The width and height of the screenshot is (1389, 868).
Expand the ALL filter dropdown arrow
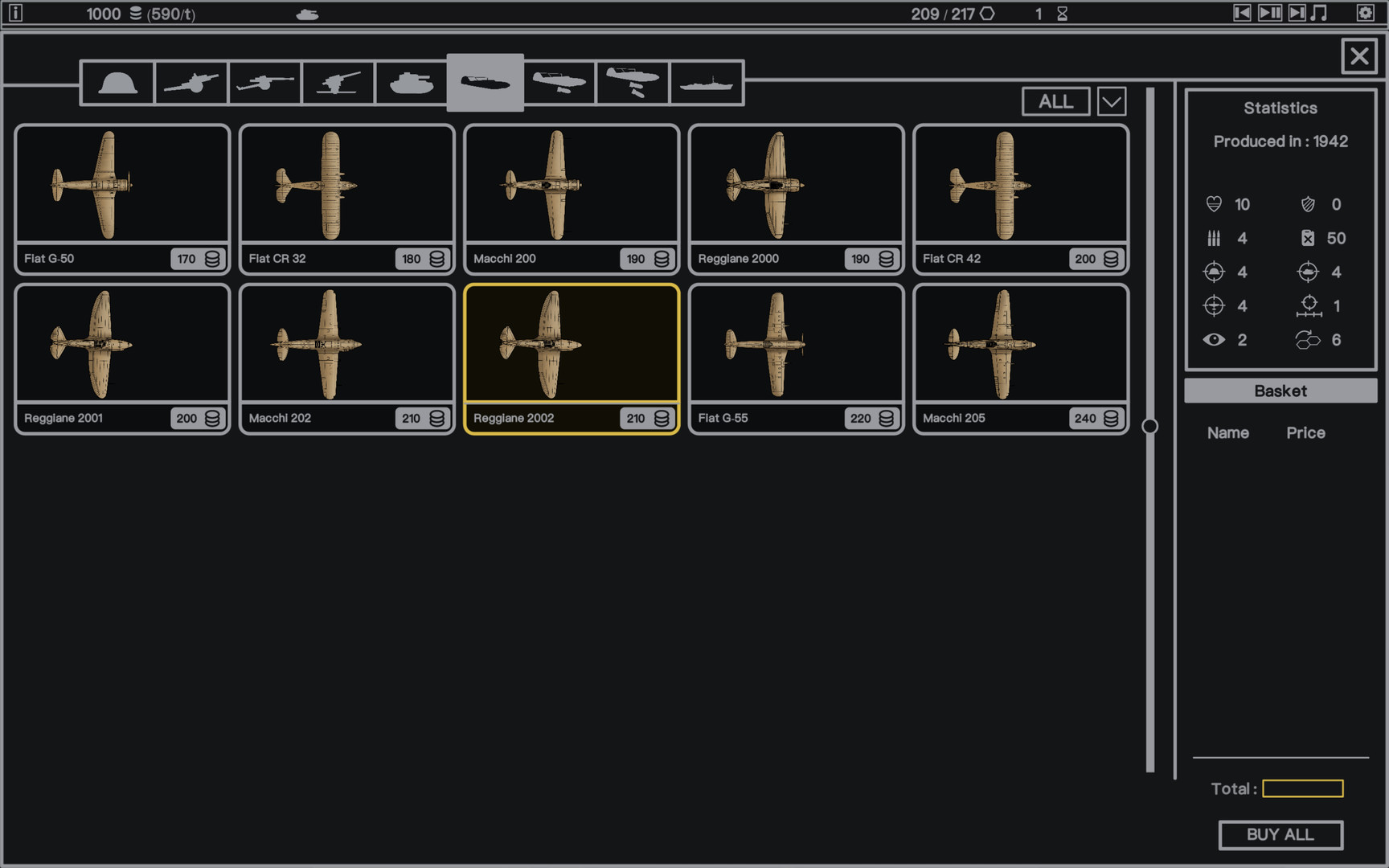coord(1112,102)
